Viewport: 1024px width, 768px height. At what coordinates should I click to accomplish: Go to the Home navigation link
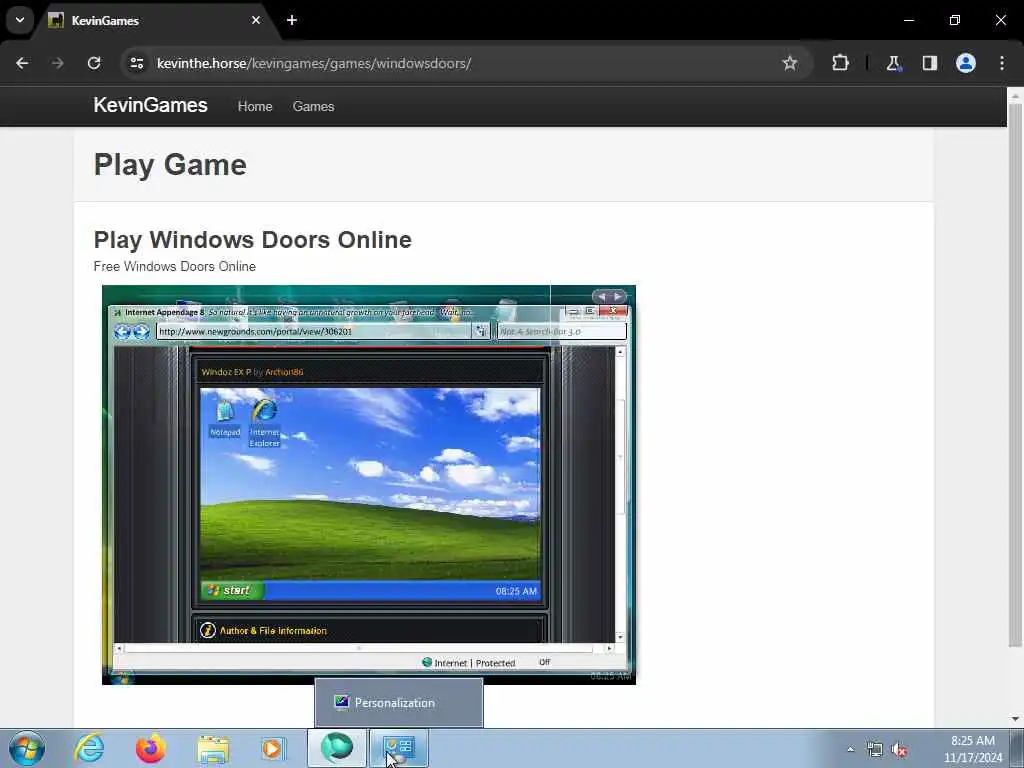click(255, 106)
